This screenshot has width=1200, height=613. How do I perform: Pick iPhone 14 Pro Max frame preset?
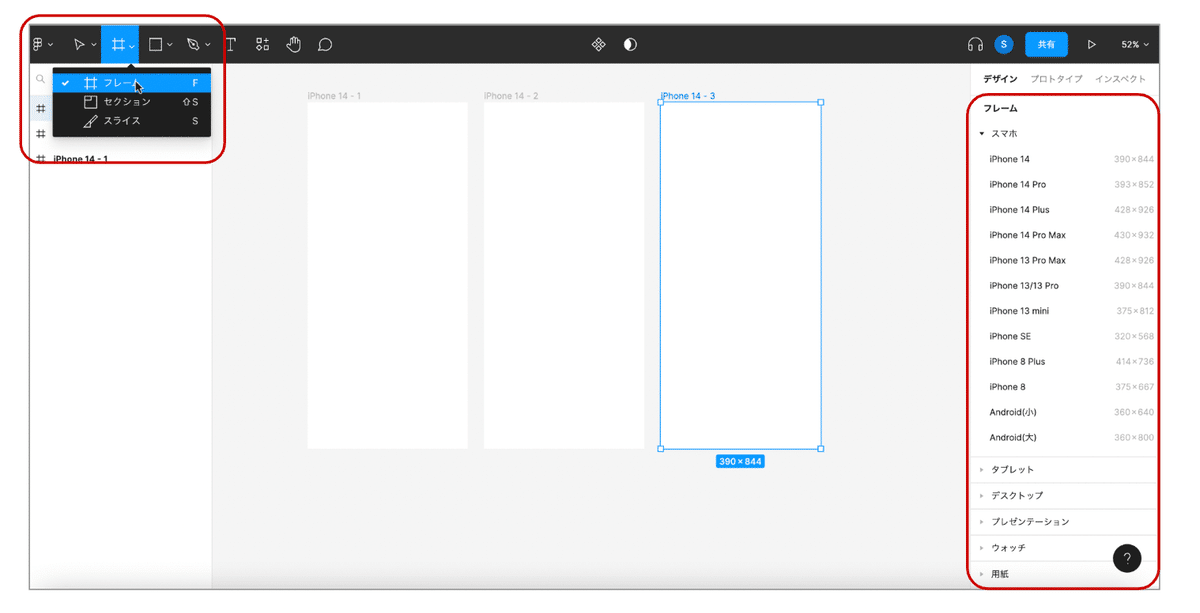1065,235
